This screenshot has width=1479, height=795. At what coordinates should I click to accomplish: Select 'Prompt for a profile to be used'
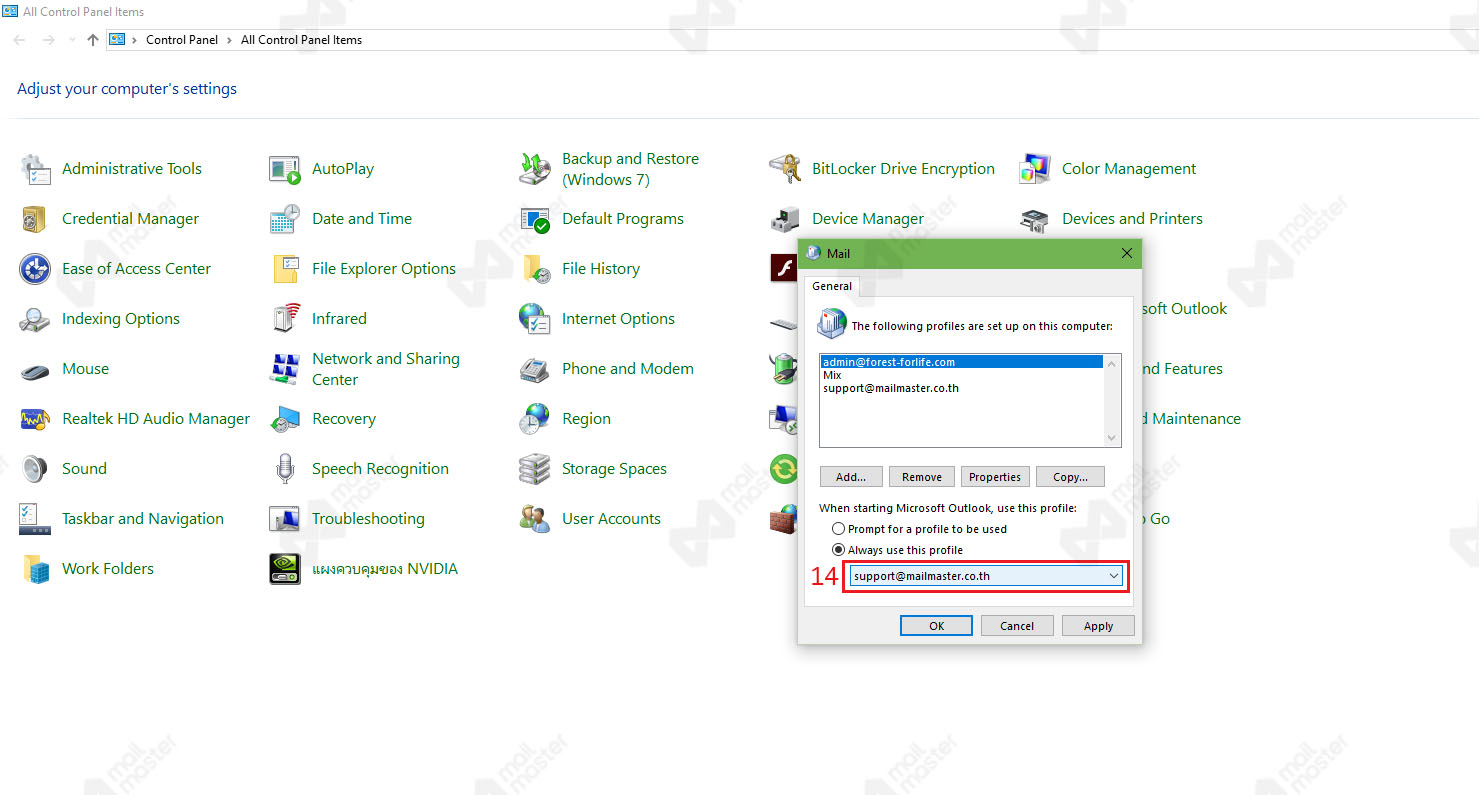pos(839,529)
